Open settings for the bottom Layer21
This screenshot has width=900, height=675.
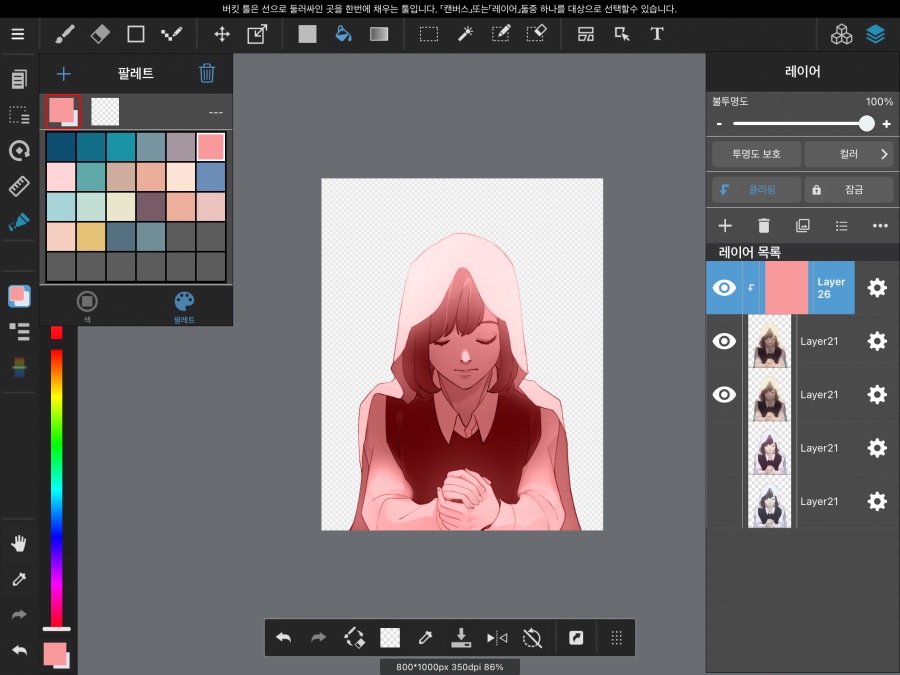[877, 501]
